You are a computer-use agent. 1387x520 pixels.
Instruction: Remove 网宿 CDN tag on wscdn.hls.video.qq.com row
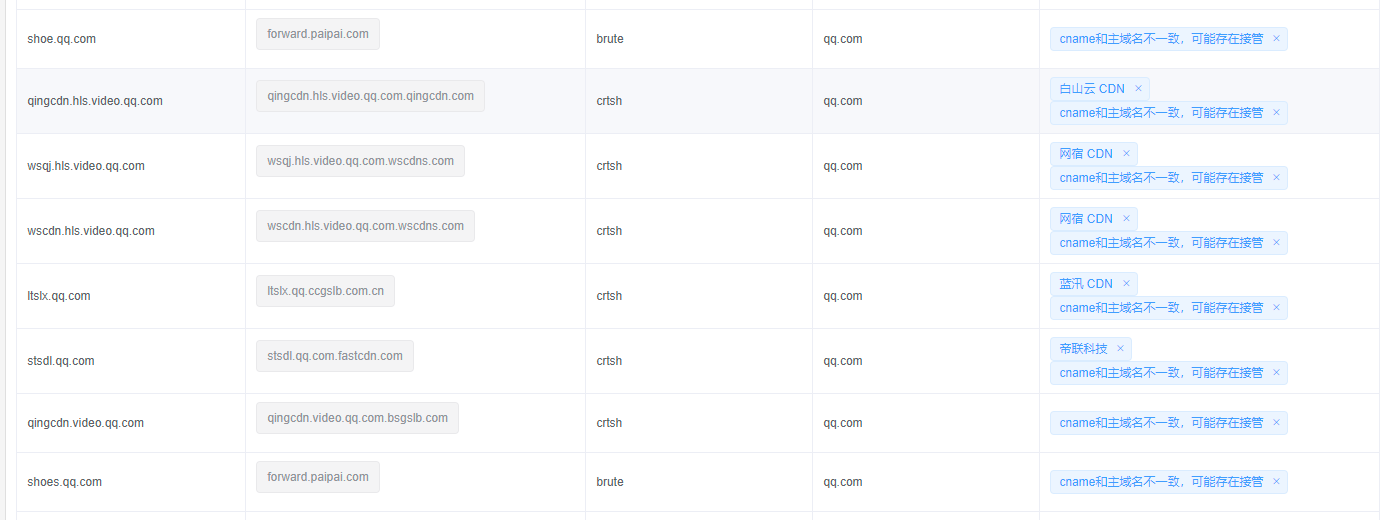(1126, 219)
